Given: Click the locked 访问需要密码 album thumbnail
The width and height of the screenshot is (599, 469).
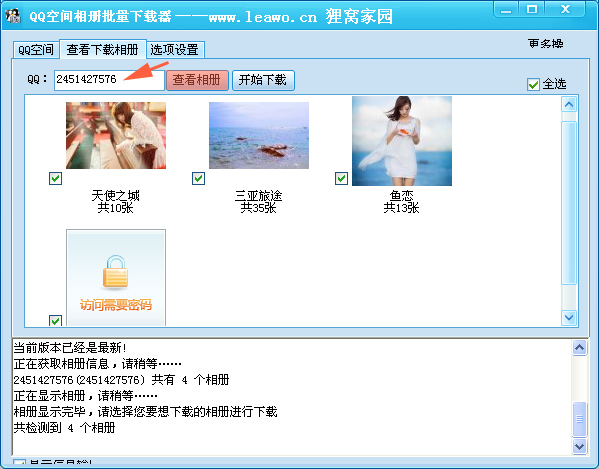Looking at the screenshot, I should click(x=116, y=278).
